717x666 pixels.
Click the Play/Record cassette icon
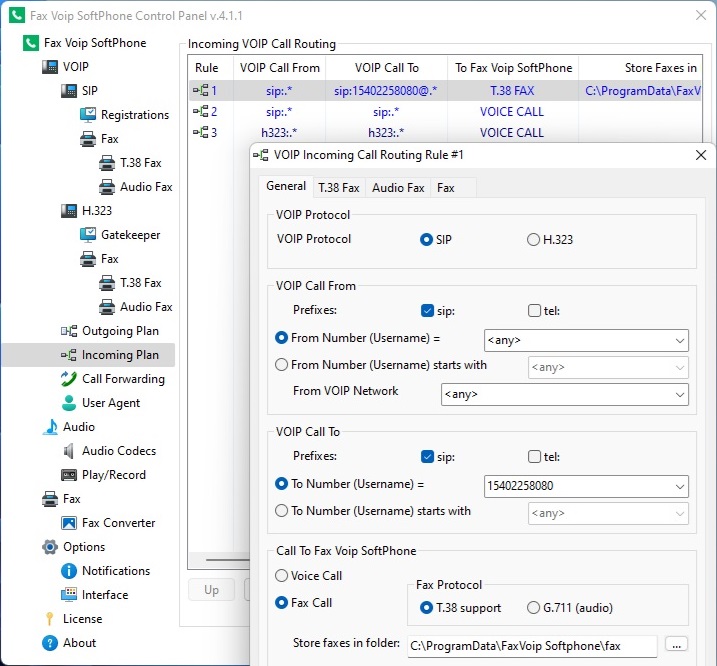(x=69, y=475)
